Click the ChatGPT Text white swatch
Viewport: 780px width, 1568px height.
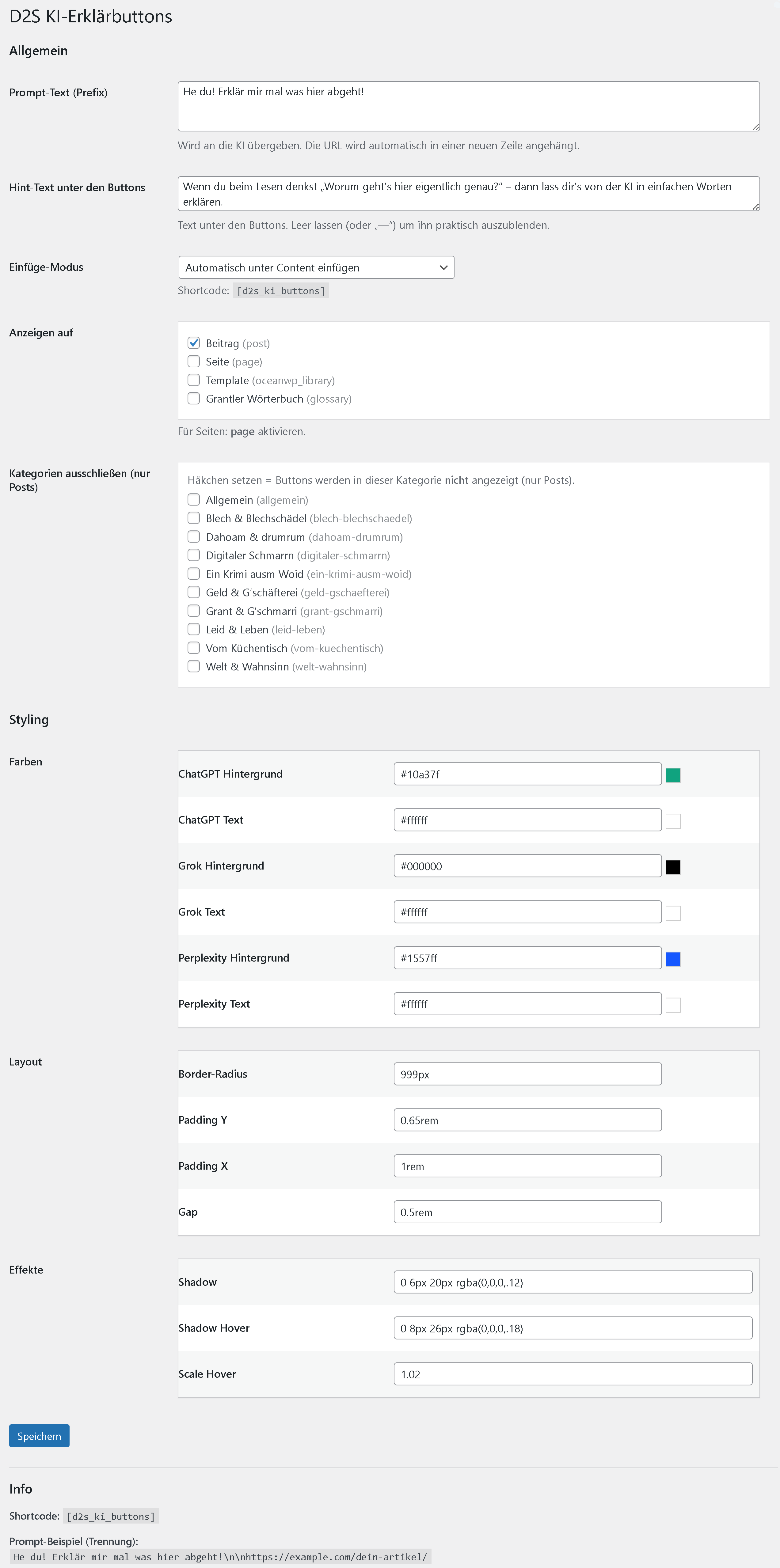pyautogui.click(x=673, y=821)
